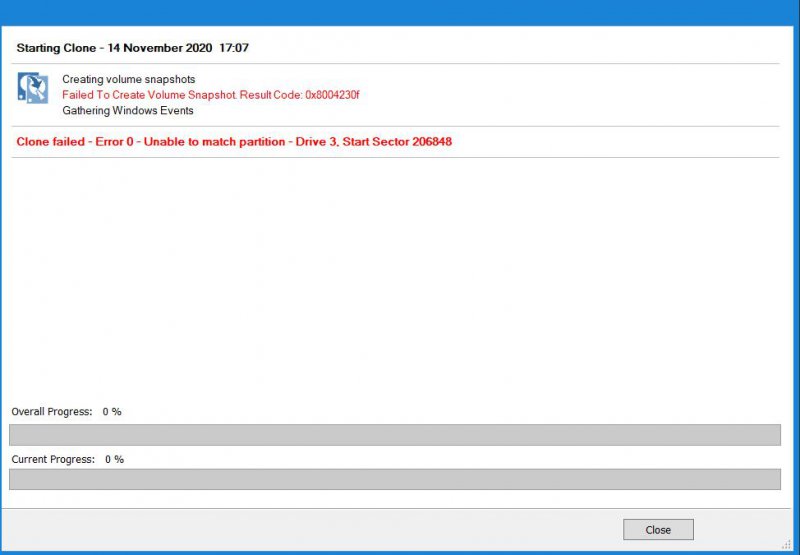Click the Current Progress label
The height and width of the screenshot is (555, 800).
point(53,459)
